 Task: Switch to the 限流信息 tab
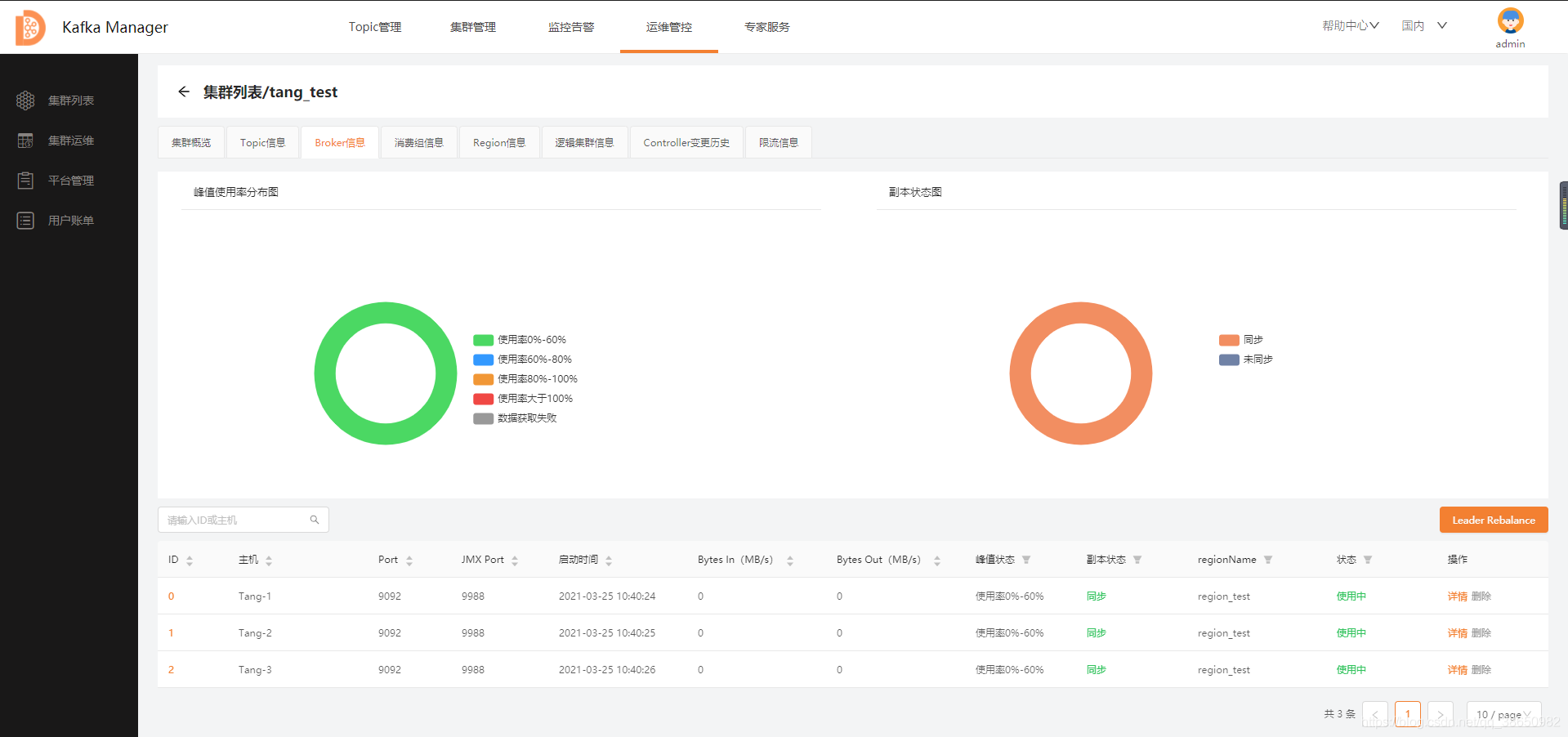[x=779, y=142]
